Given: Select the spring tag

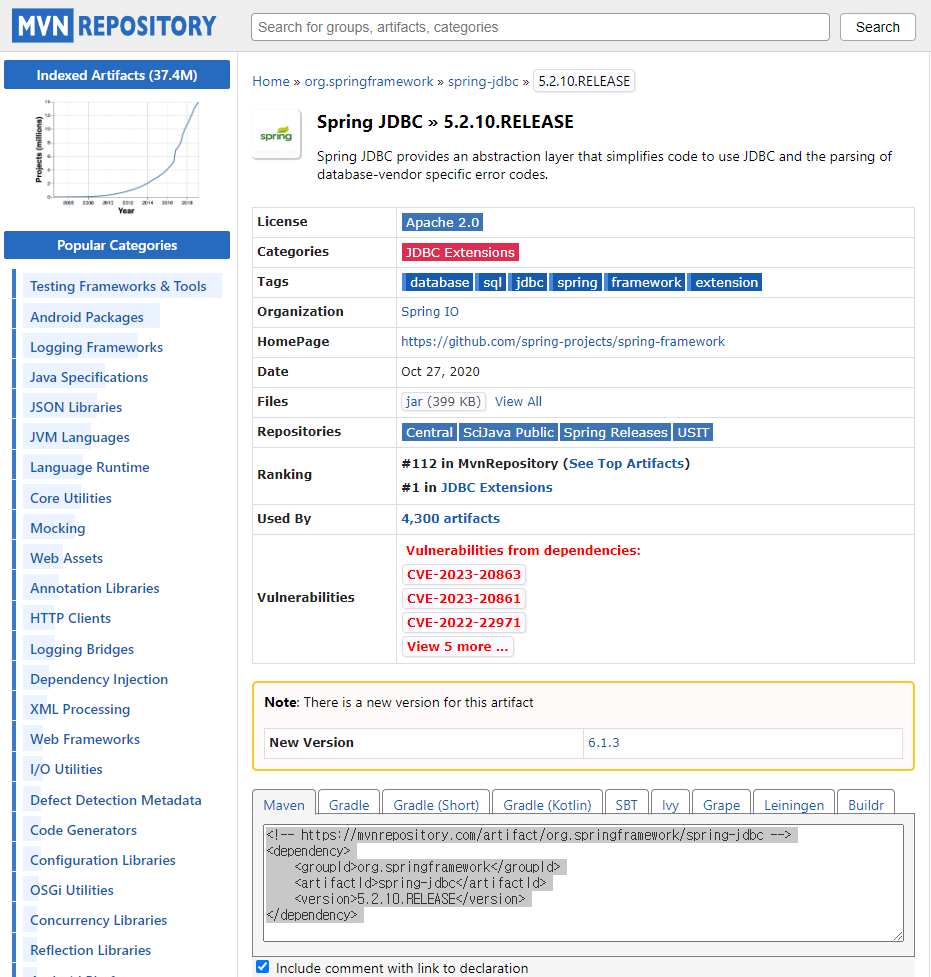Looking at the screenshot, I should [577, 282].
